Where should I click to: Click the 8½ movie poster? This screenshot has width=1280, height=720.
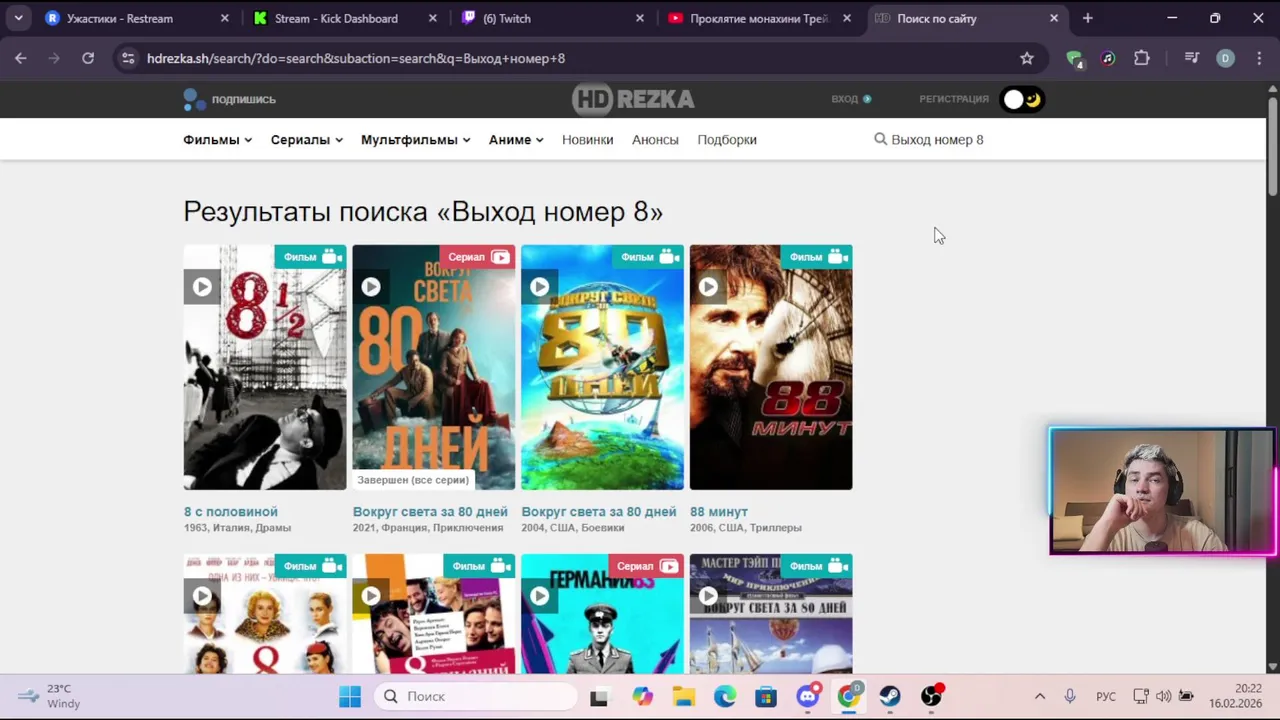point(265,367)
